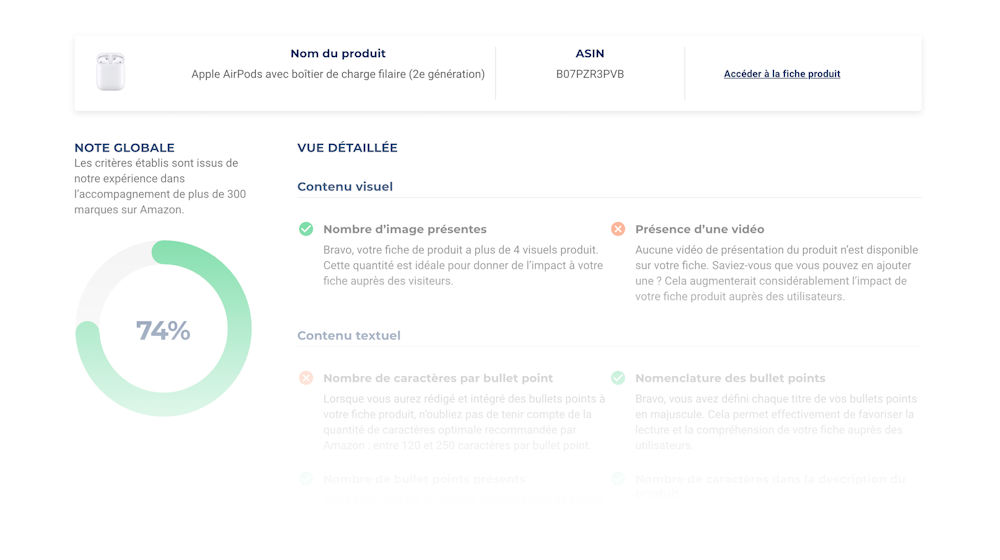Click the "Nomenclature des bullet points" criterion title
This screenshot has width=1000, height=560.
pos(730,378)
